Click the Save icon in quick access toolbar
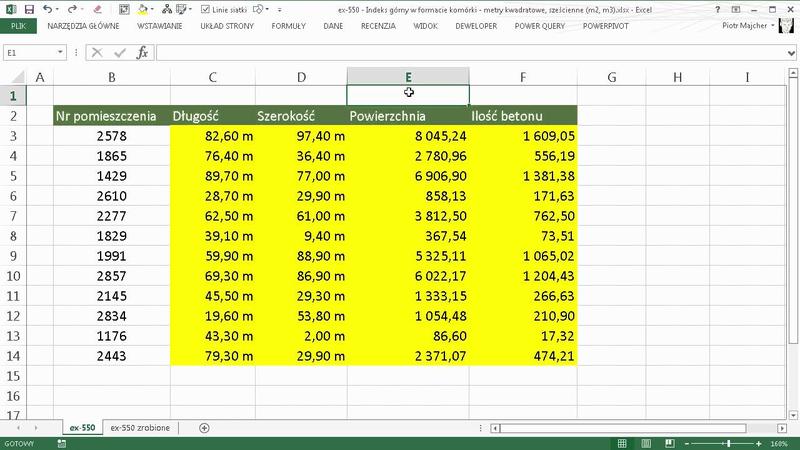Image resolution: width=800 pixels, height=450 pixels. pyautogui.click(x=29, y=8)
